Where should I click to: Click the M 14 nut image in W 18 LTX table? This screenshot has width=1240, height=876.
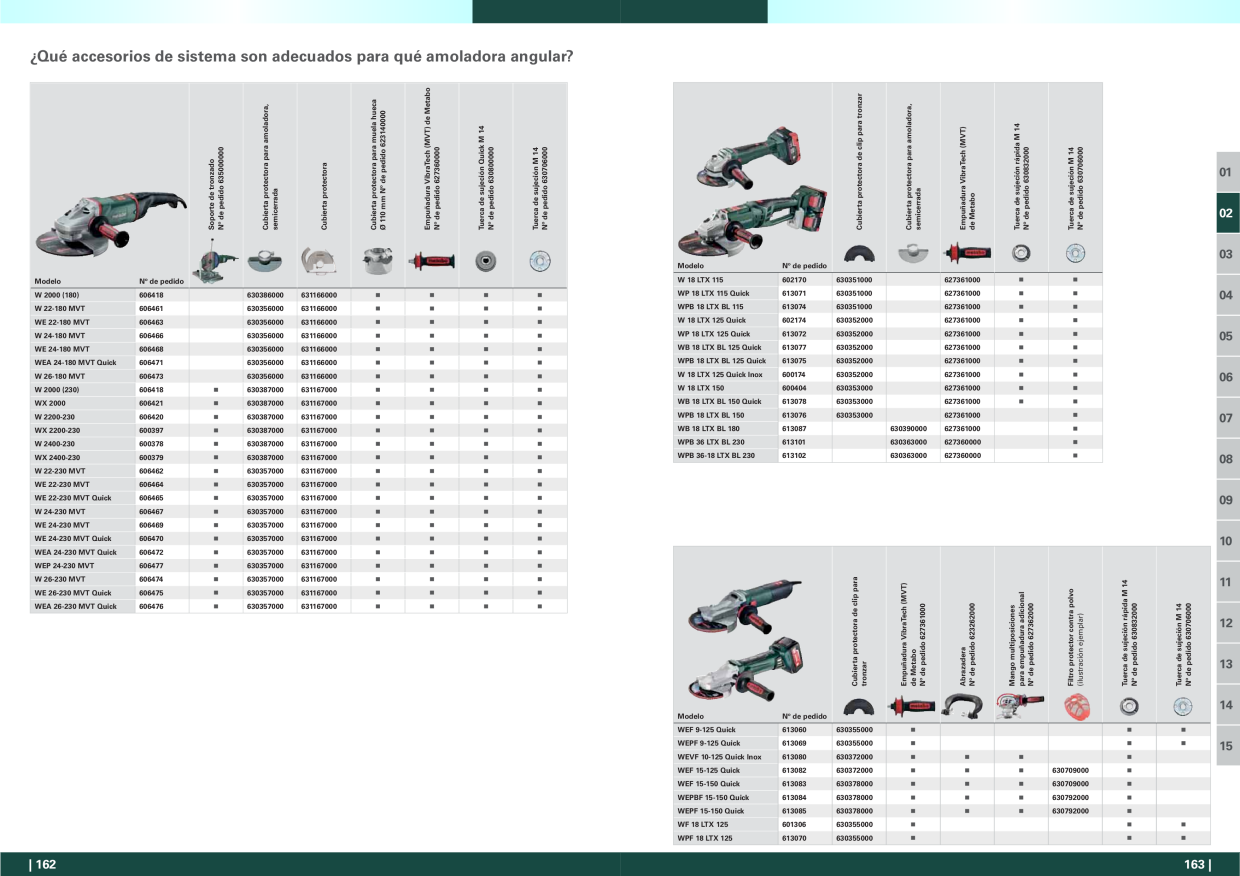pos(1075,251)
